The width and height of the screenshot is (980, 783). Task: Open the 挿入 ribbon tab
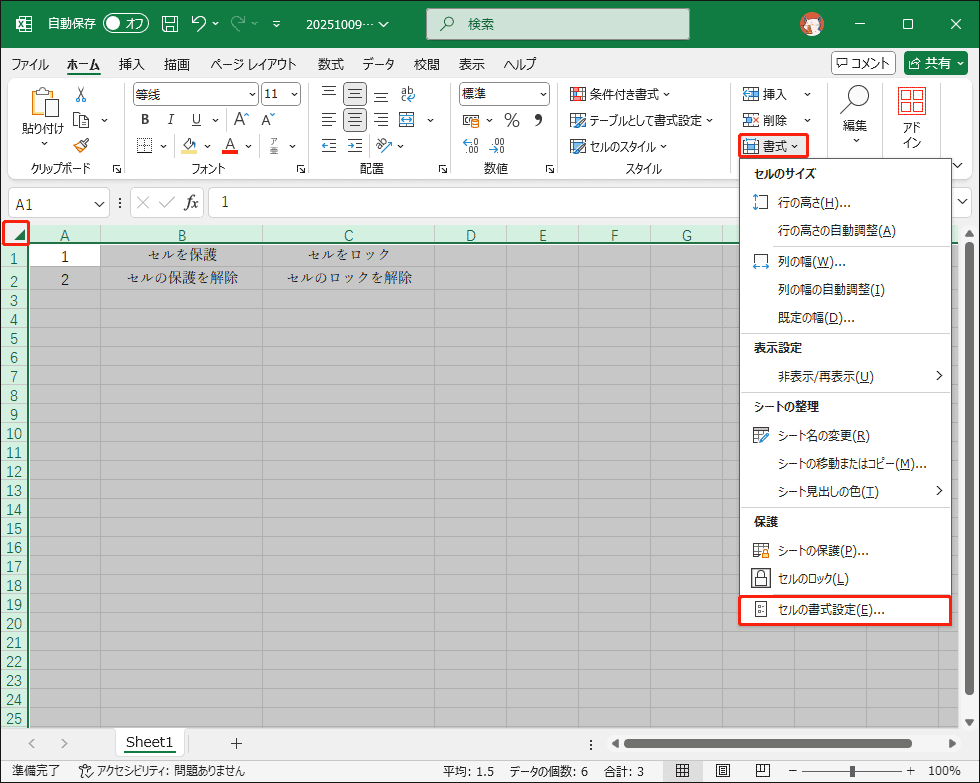pyautogui.click(x=131, y=64)
